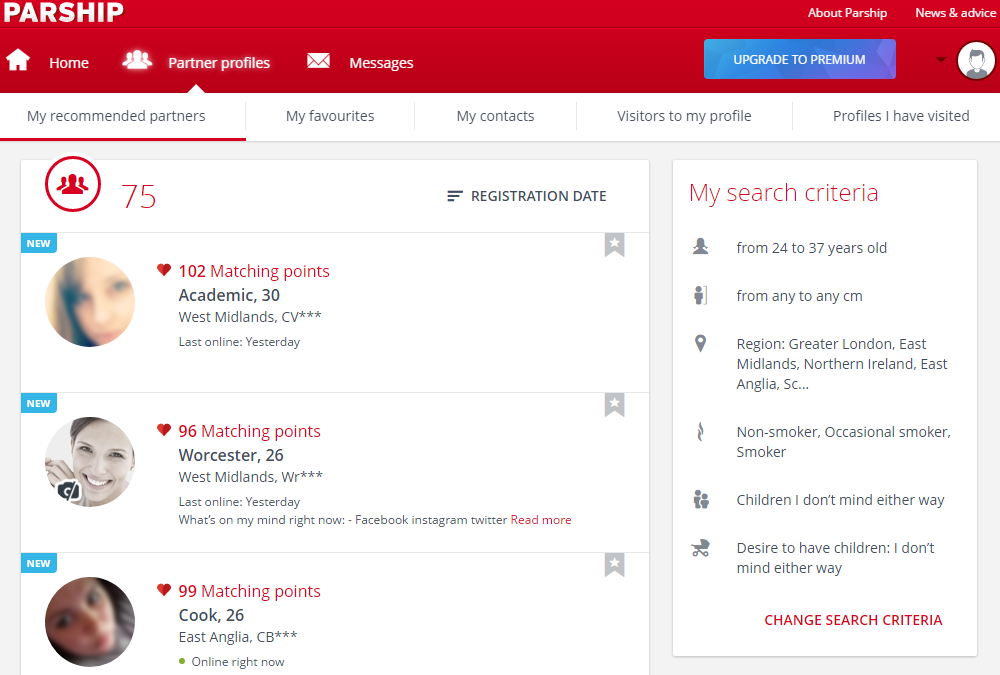1000x675 pixels.
Task: Switch to My favourites tab
Action: click(x=330, y=116)
